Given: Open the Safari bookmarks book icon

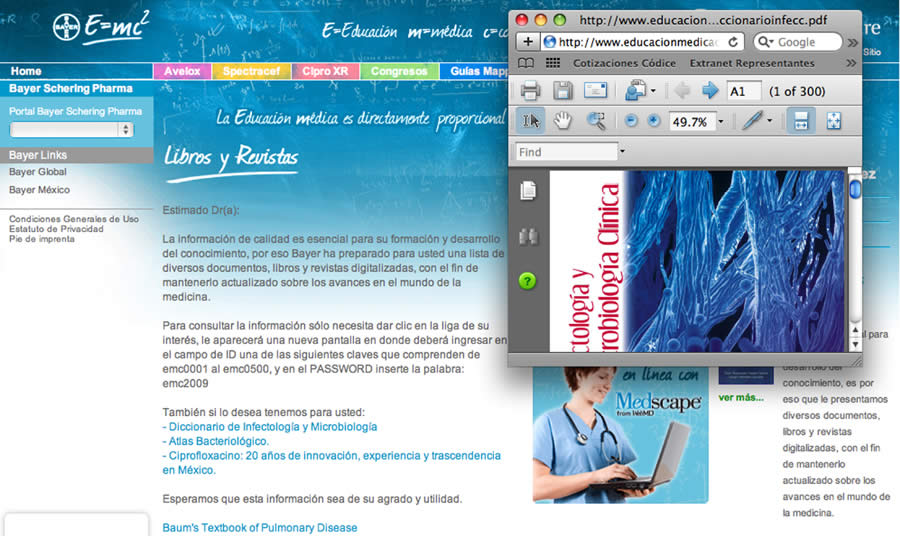Looking at the screenshot, I should 526,63.
